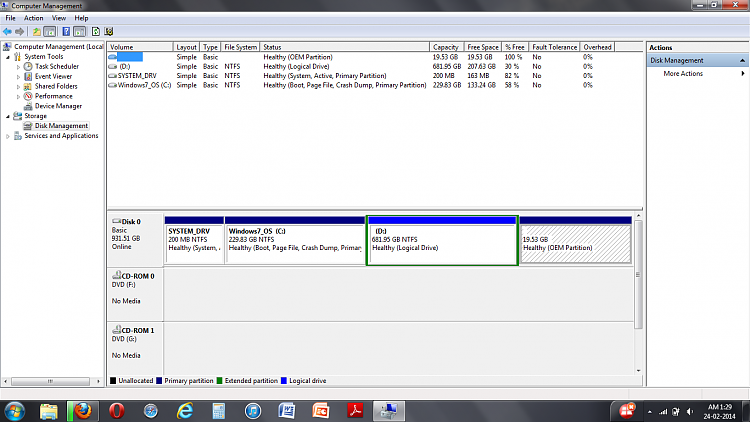
Task: Click the Up one level folder icon
Action: coord(36,32)
